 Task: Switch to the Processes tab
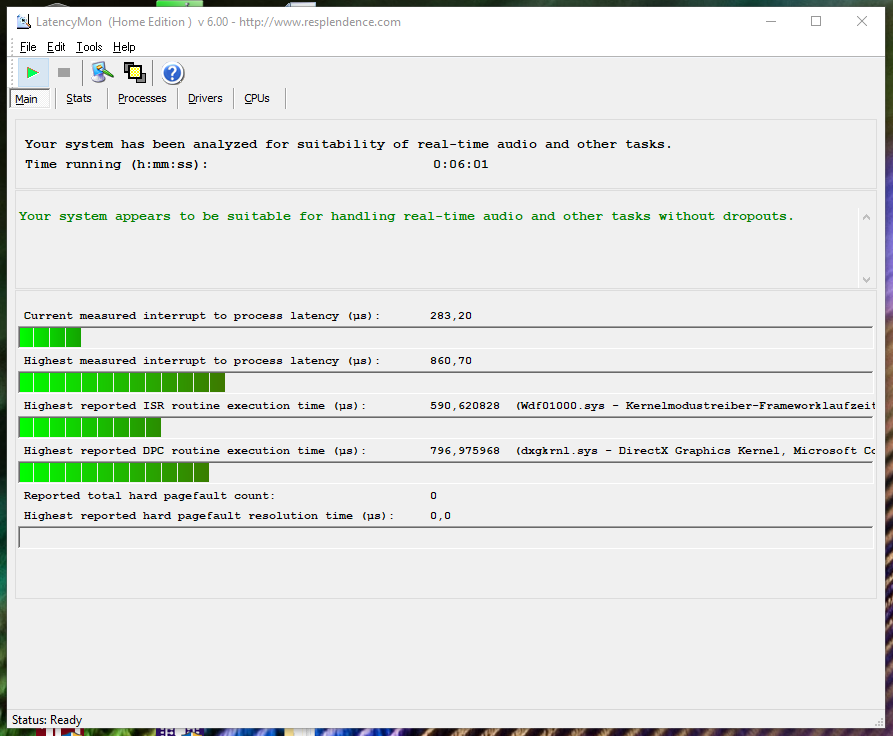tap(142, 98)
